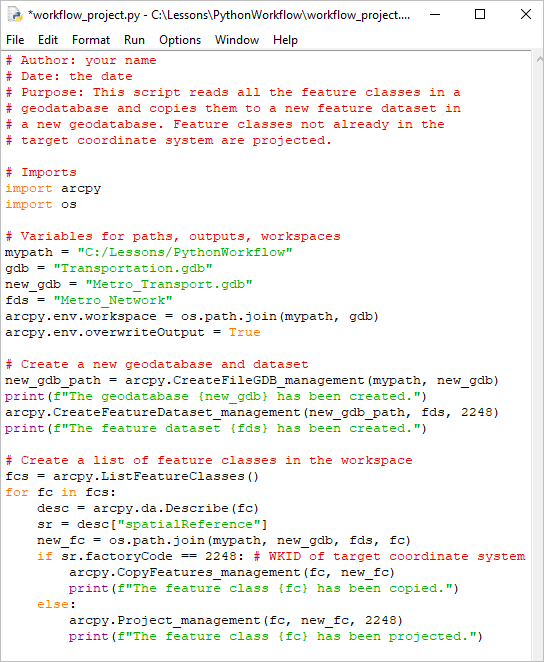Viewport: 544px width, 662px height.
Task: Click the "C:/Lessons/PythonWorkflow" string
Action: [x=185, y=252]
